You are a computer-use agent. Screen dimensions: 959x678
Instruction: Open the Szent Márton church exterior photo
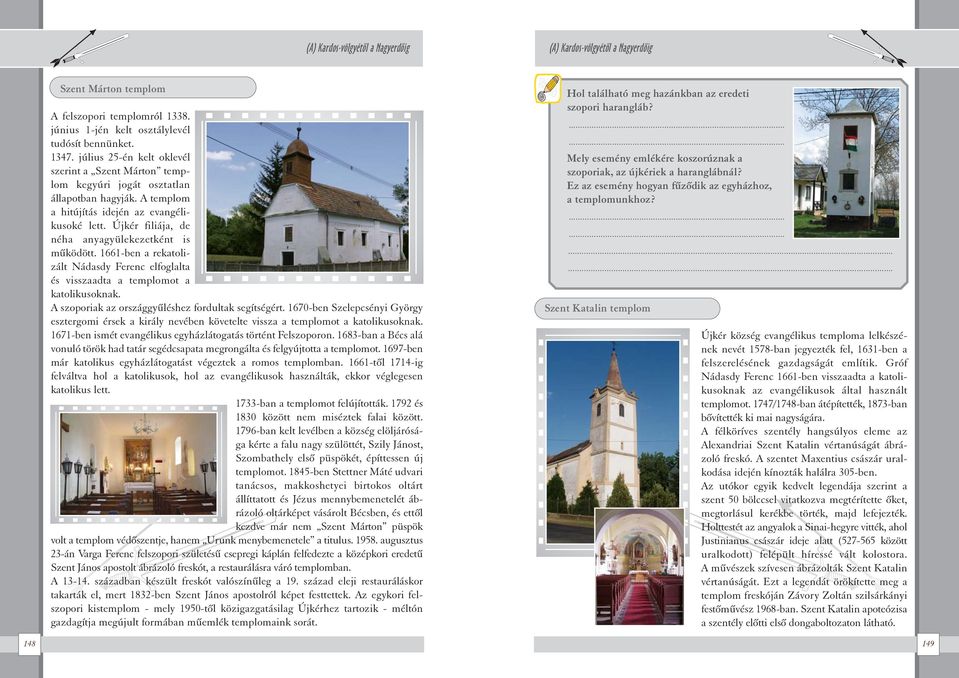[x=308, y=197]
